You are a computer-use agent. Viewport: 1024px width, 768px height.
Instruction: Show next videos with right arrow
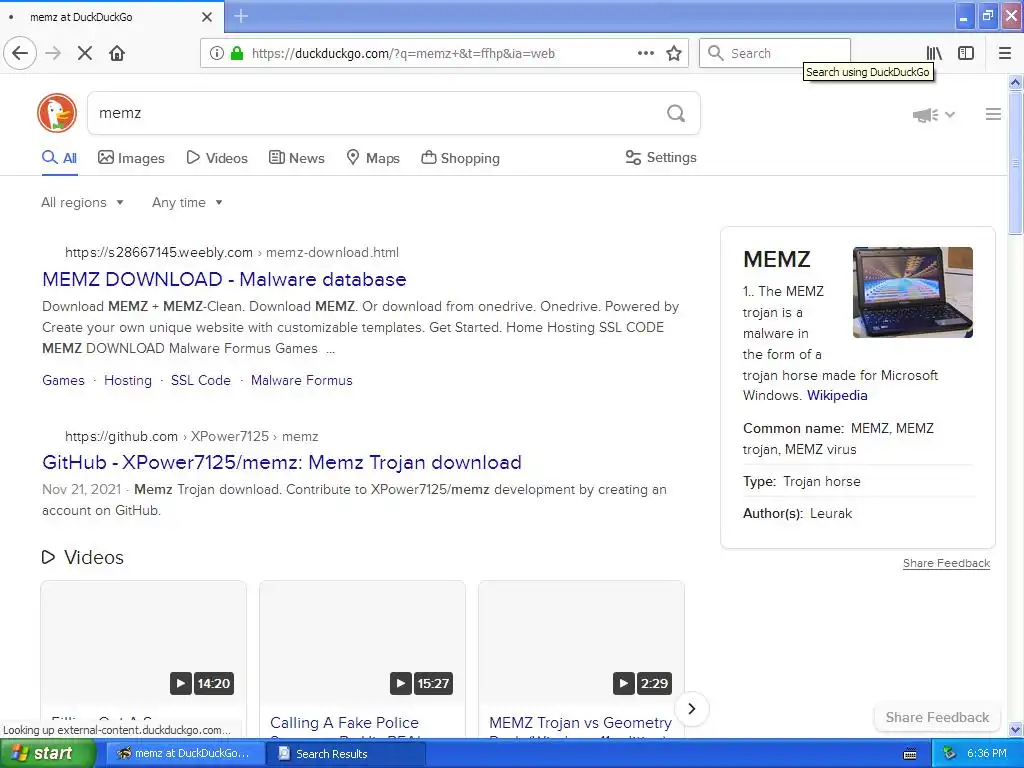pyautogui.click(x=692, y=709)
